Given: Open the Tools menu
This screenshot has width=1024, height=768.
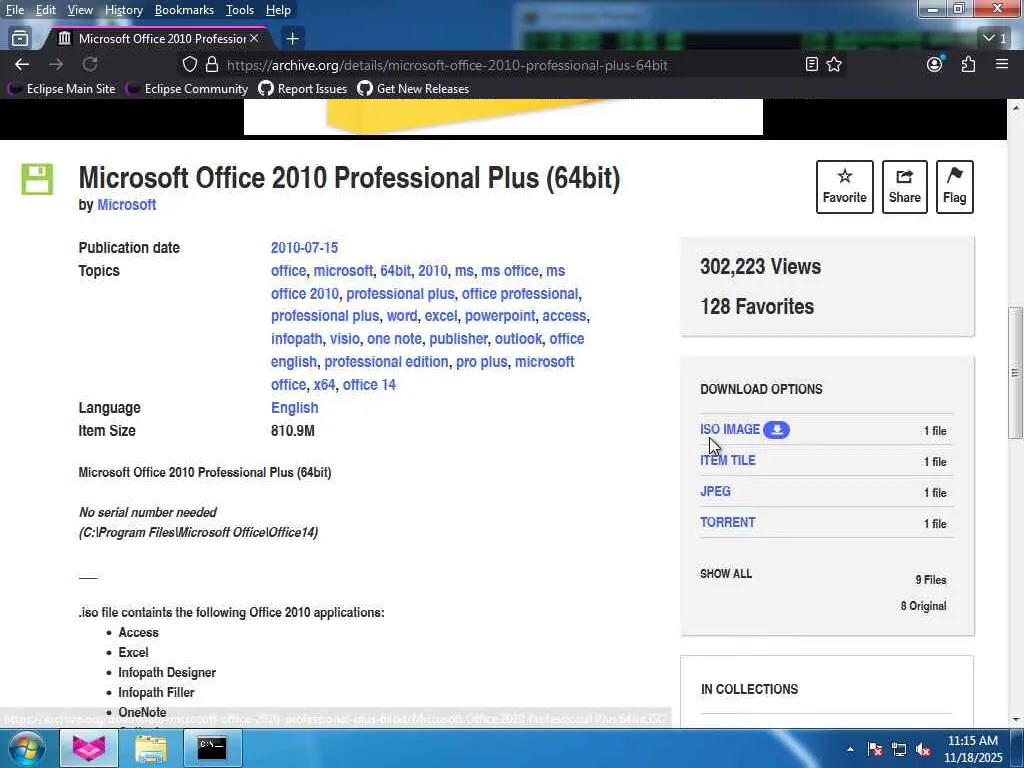Looking at the screenshot, I should click(x=240, y=10).
